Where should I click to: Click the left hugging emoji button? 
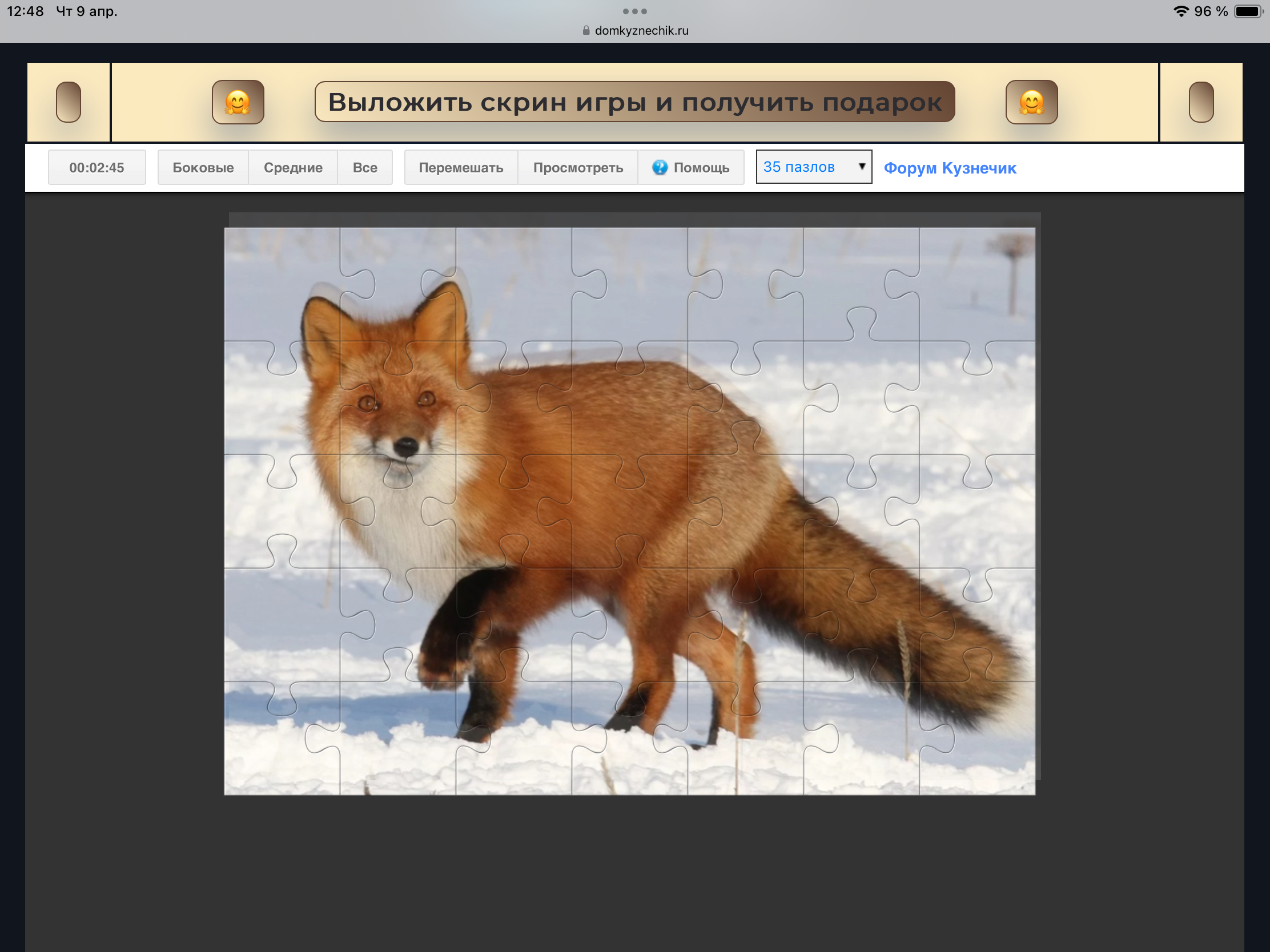pyautogui.click(x=238, y=102)
